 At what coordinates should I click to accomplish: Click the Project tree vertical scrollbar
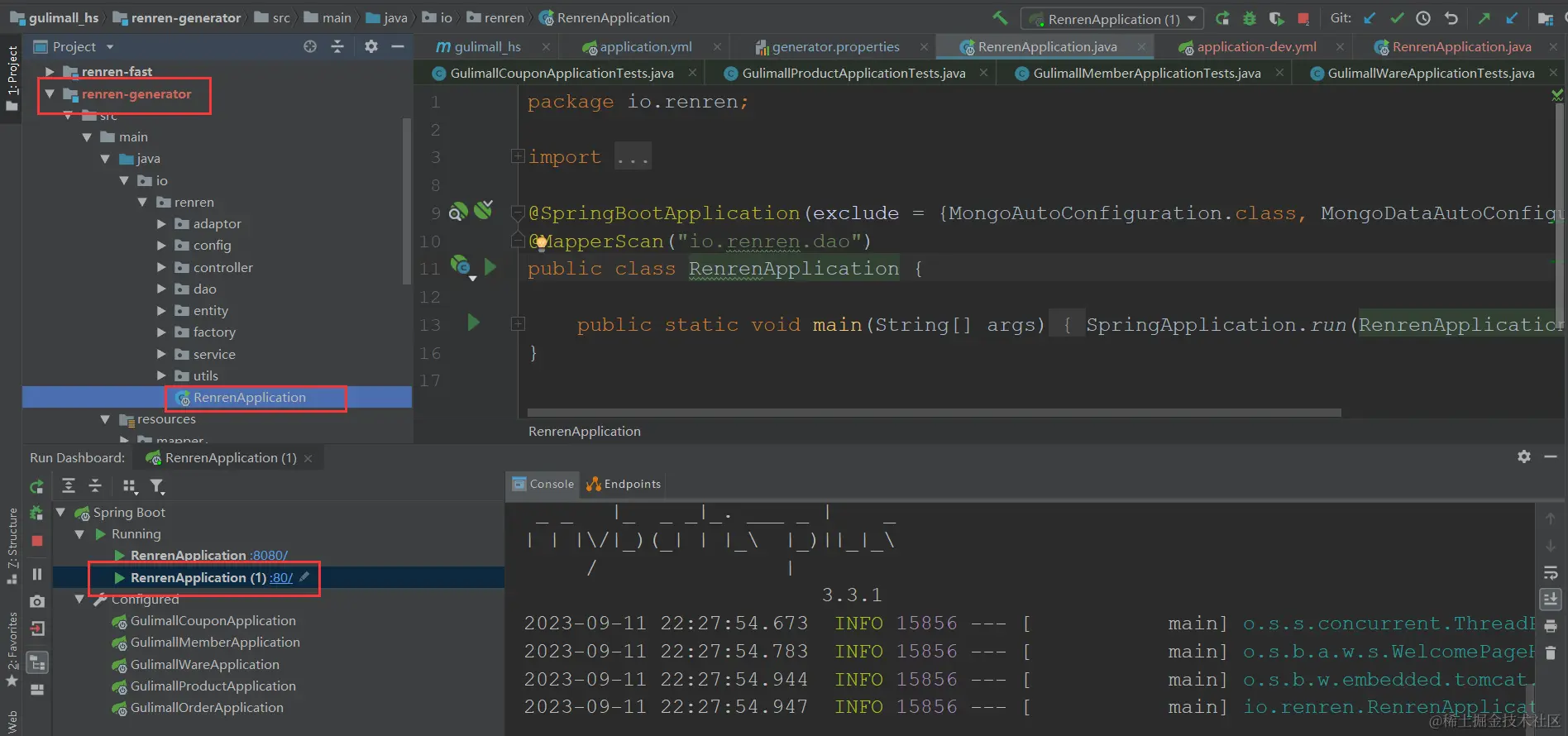pos(406,200)
